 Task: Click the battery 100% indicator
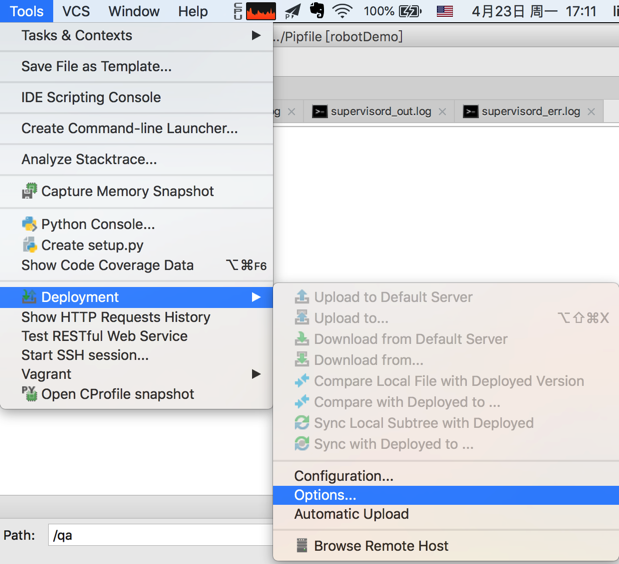[393, 11]
